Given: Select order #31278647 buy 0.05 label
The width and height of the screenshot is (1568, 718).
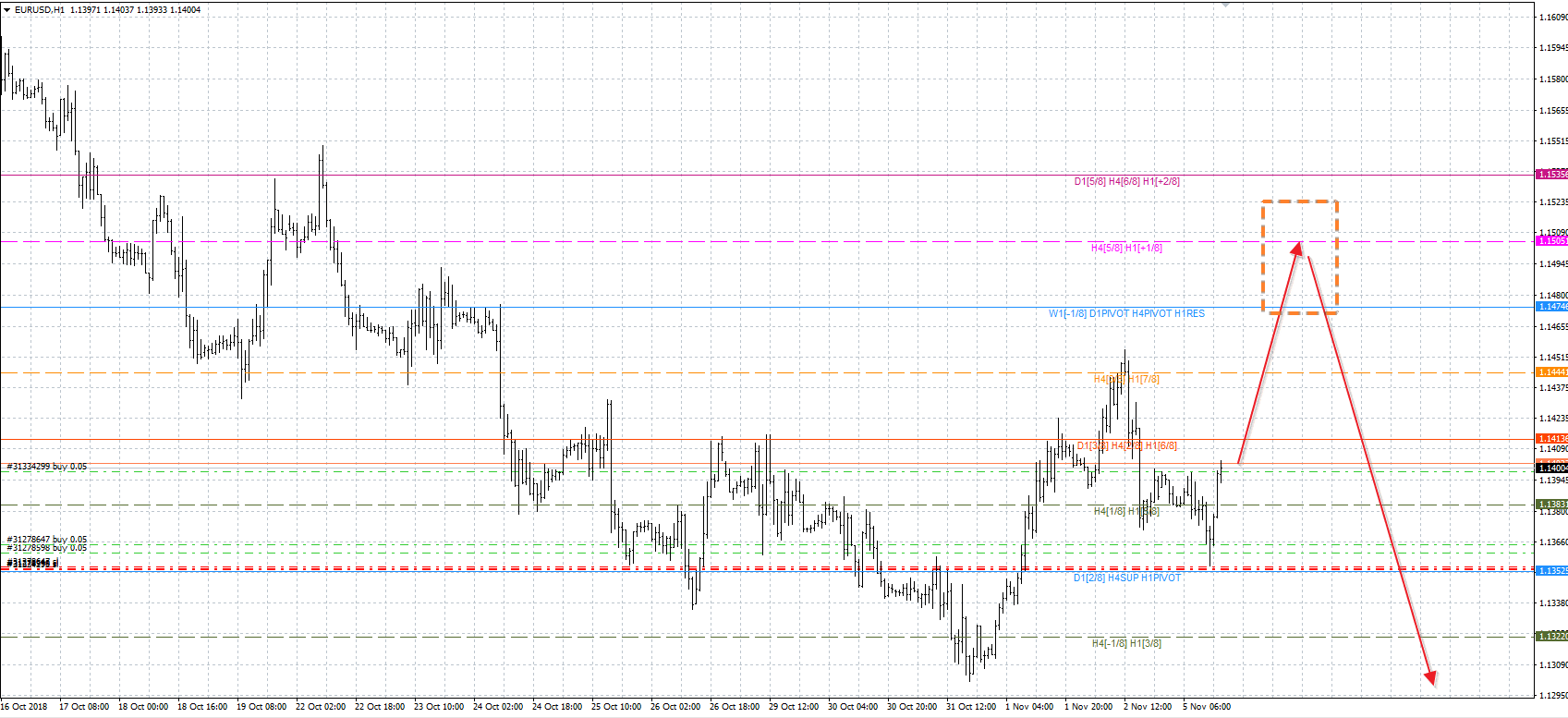Looking at the screenshot, I should [47, 539].
